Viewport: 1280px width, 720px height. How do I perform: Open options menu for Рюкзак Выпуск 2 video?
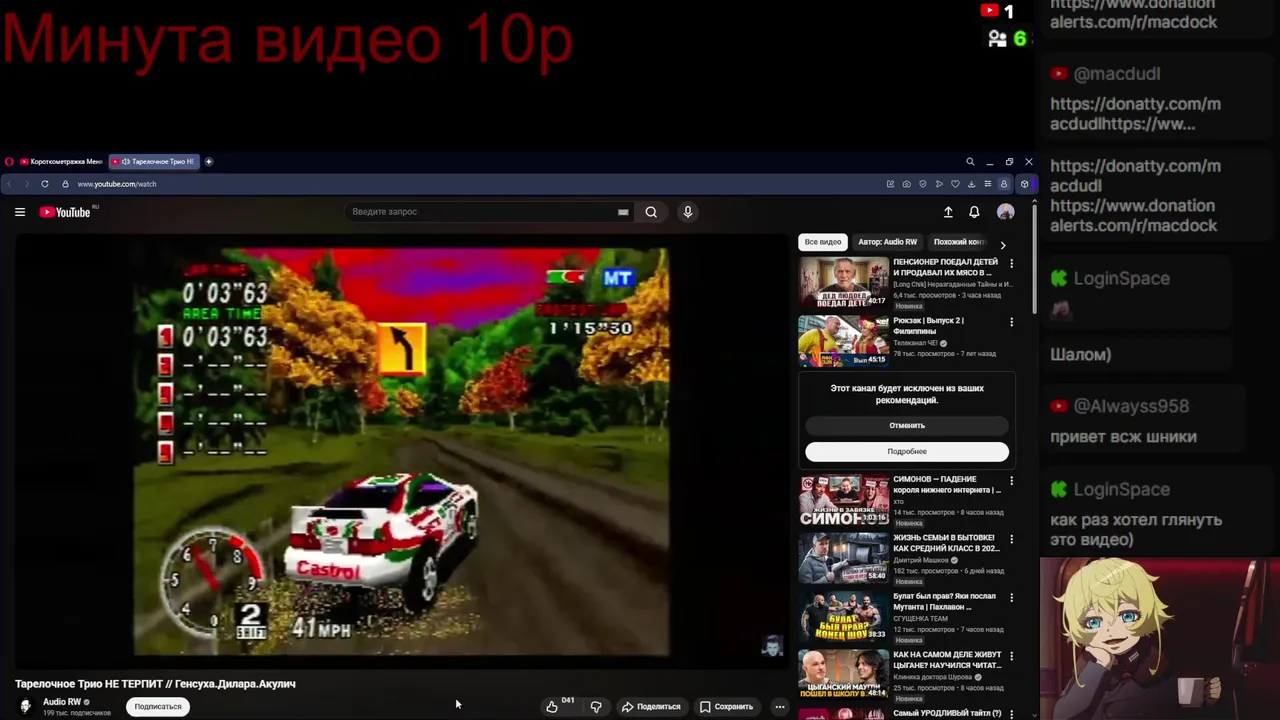coord(1011,322)
